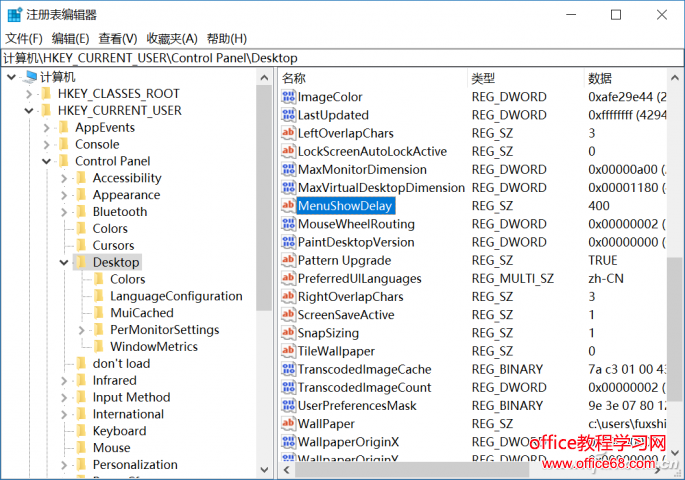Click the Registry Editor title bar icon
The height and width of the screenshot is (480, 685).
coord(14,15)
